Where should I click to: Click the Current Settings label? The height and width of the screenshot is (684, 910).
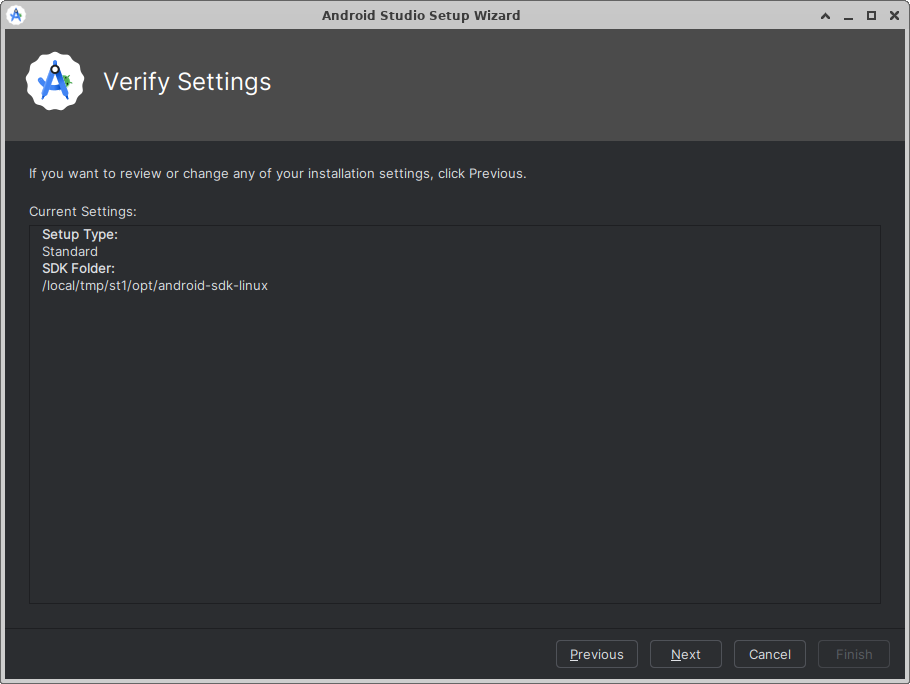pos(82,211)
